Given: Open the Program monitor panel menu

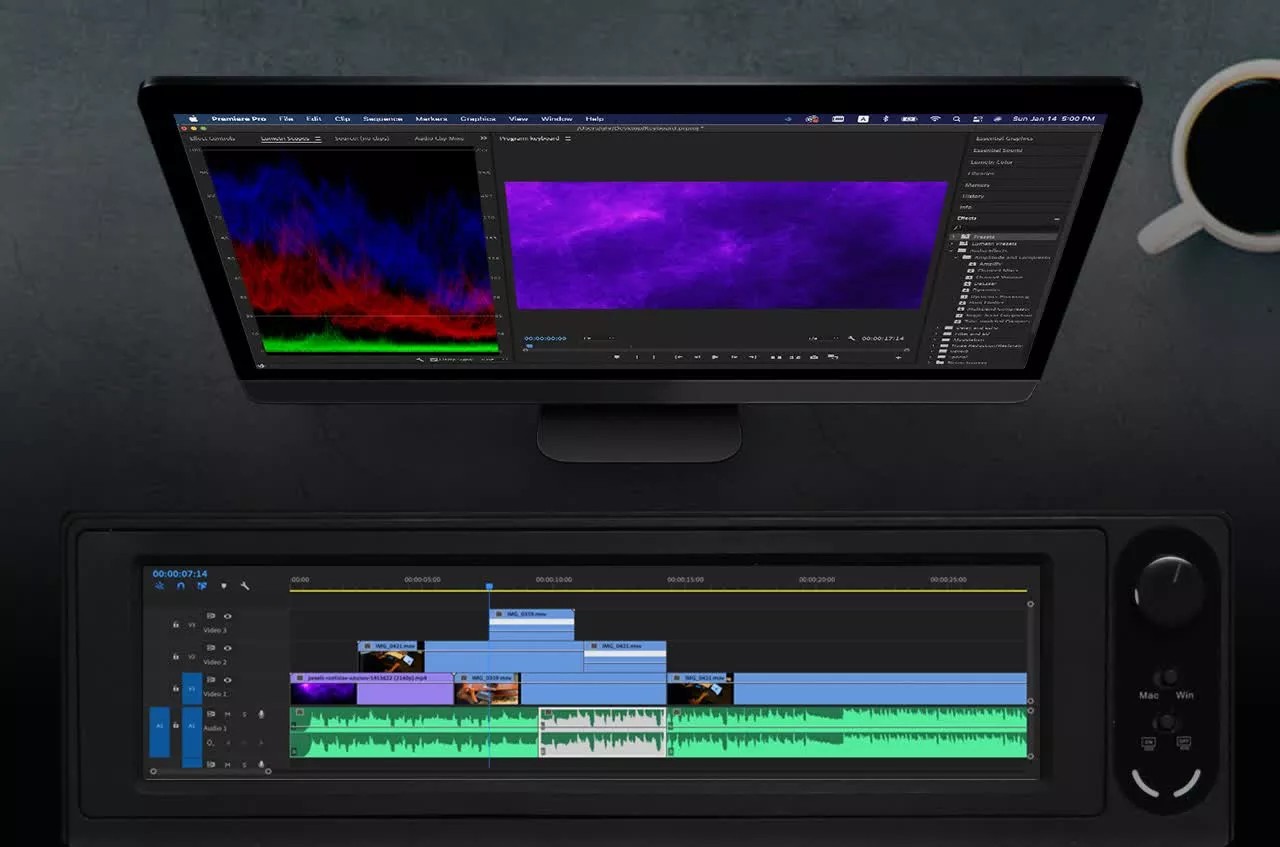Looking at the screenshot, I should point(568,139).
